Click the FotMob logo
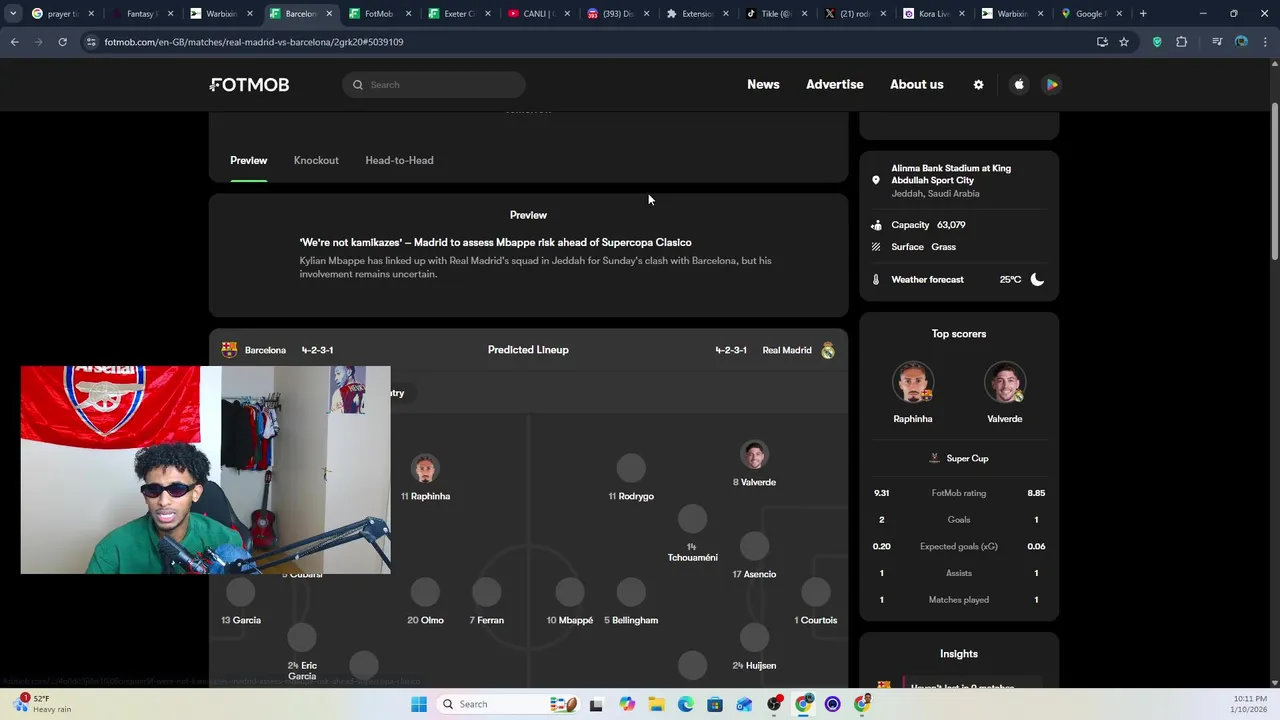The height and width of the screenshot is (720, 1280). (250, 85)
